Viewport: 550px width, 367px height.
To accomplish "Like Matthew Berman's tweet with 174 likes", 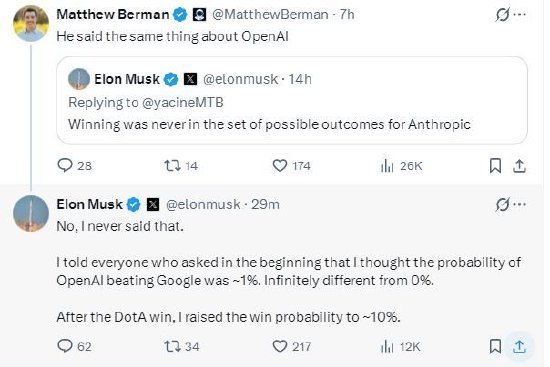I will 291,166.
